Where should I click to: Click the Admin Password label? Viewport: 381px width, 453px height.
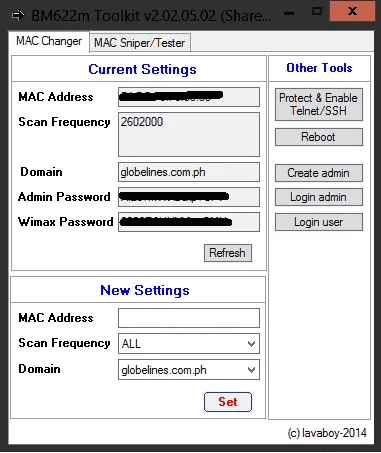pyautogui.click(x=64, y=197)
